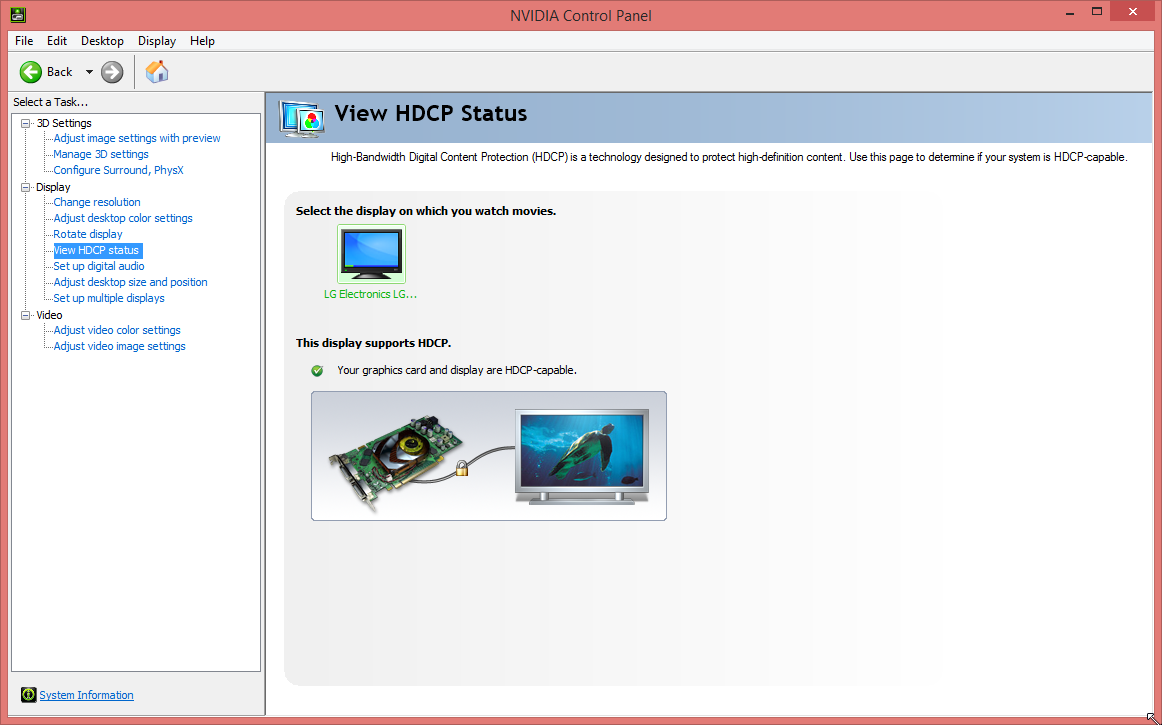Maximize the NVIDIA Control Panel window
This screenshot has width=1162, height=725.
pyautogui.click(x=1097, y=11)
